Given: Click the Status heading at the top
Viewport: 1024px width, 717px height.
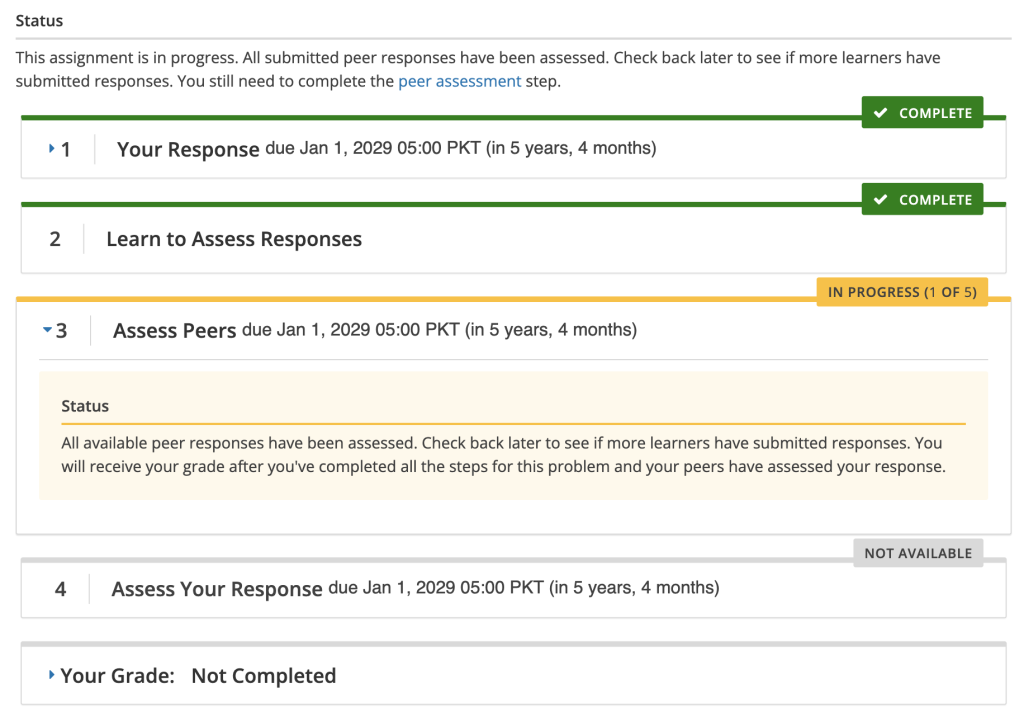Looking at the screenshot, I should point(37,20).
